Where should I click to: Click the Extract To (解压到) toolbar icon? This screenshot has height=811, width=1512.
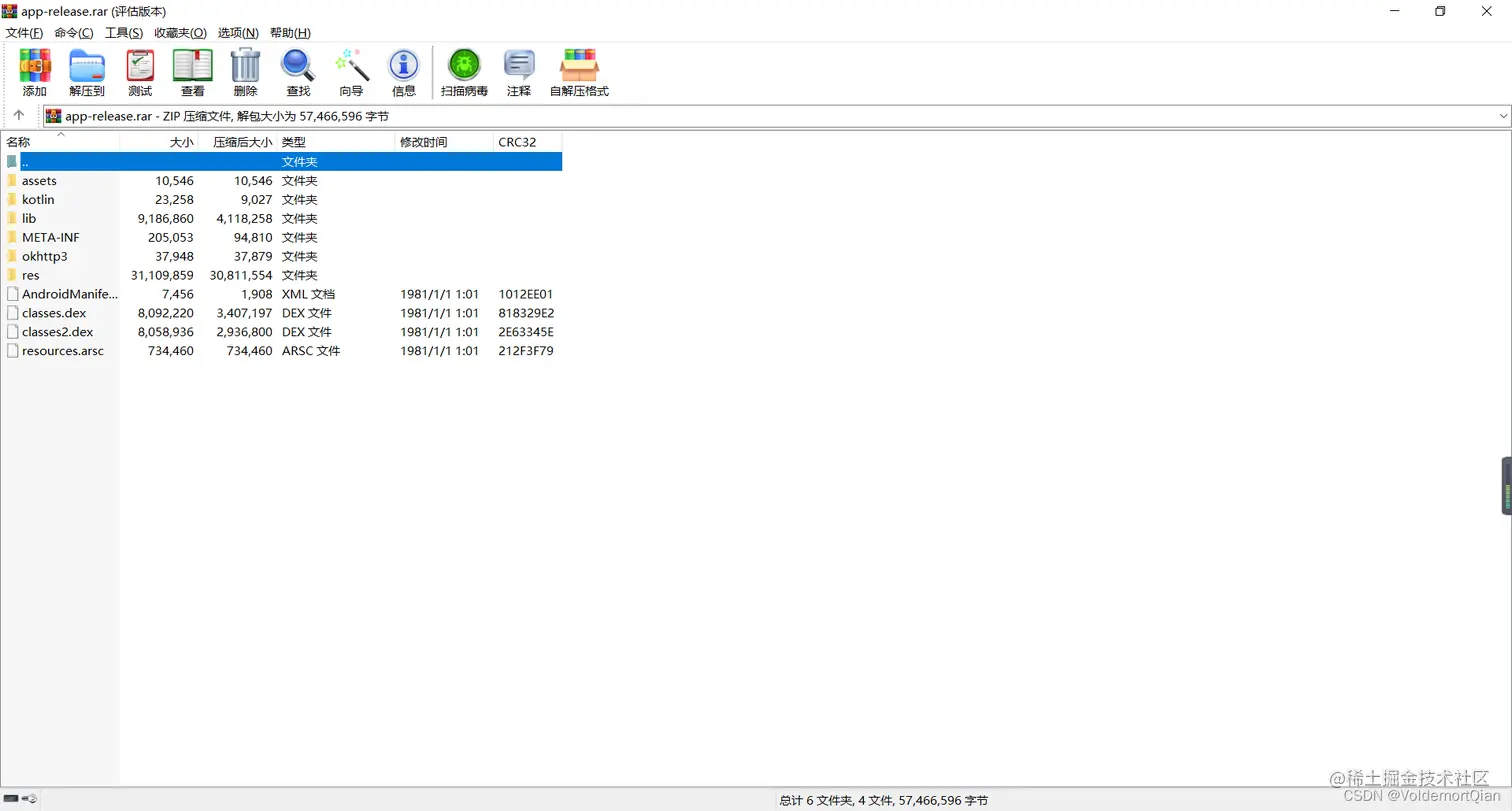coord(87,66)
